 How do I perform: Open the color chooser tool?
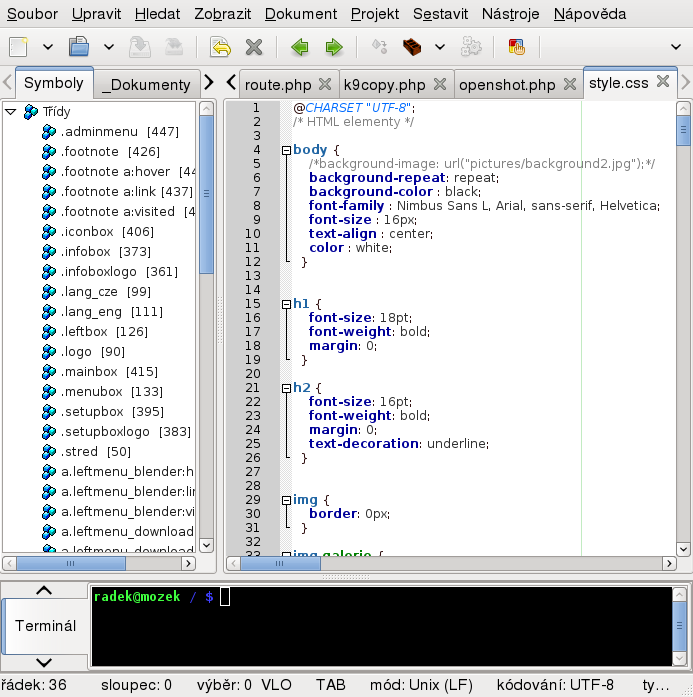(x=516, y=47)
